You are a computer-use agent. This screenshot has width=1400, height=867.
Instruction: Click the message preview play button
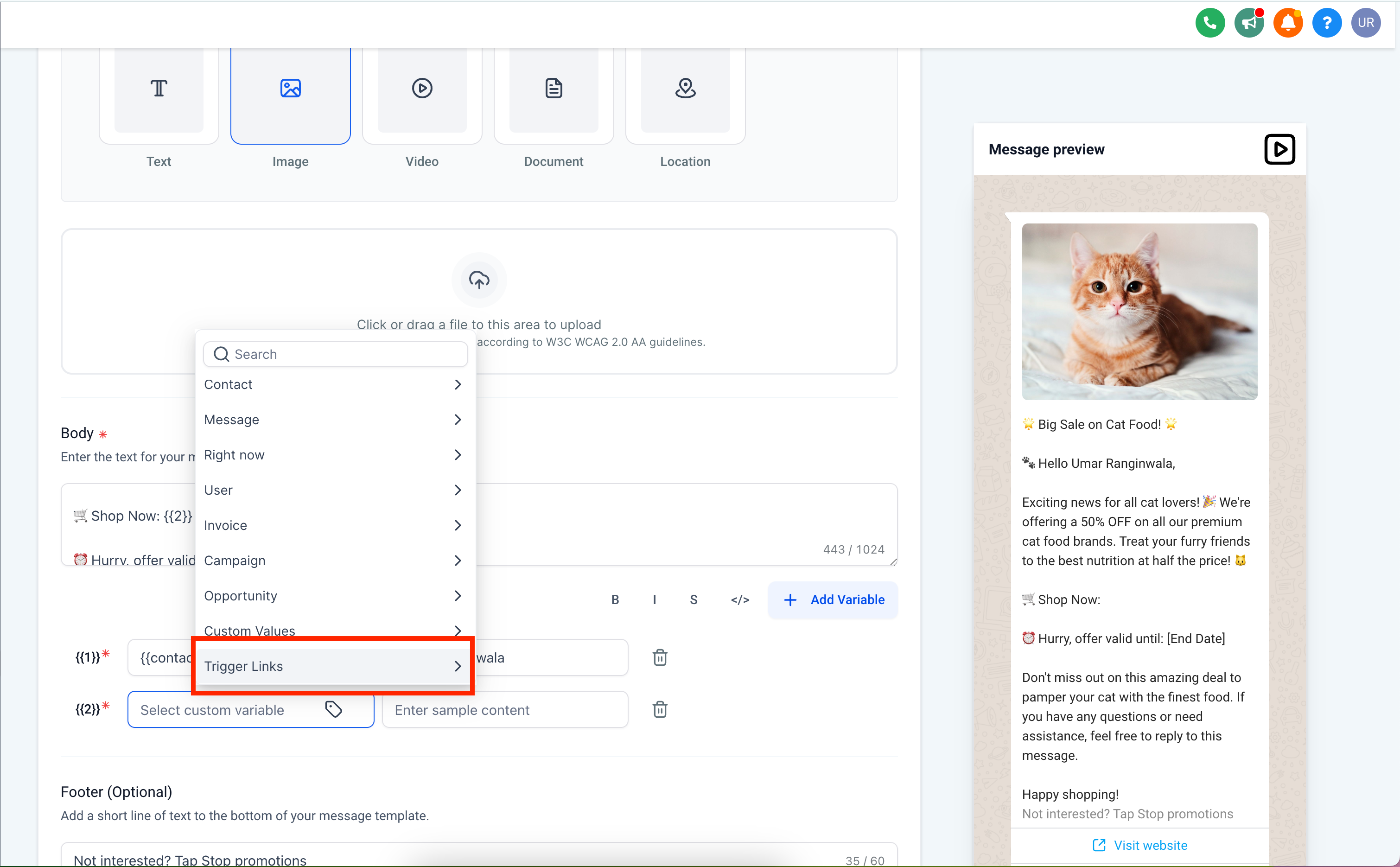point(1280,150)
